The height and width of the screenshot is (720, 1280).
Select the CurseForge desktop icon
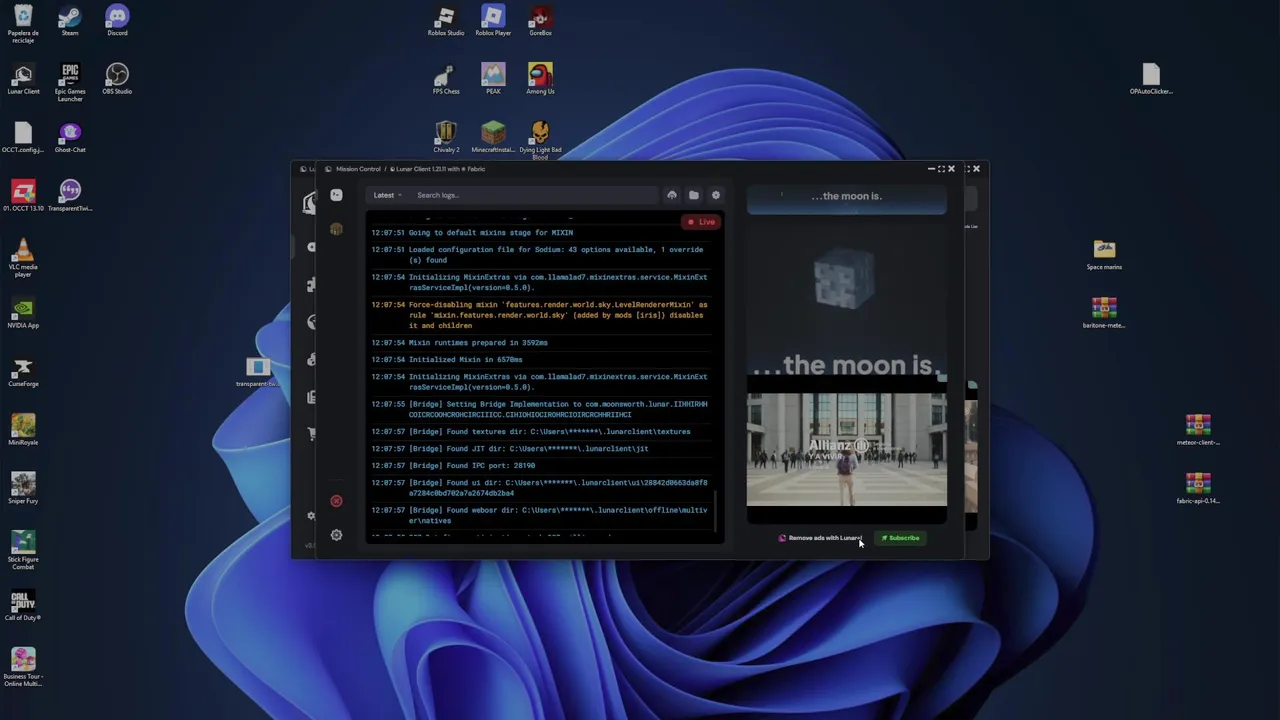(23, 372)
